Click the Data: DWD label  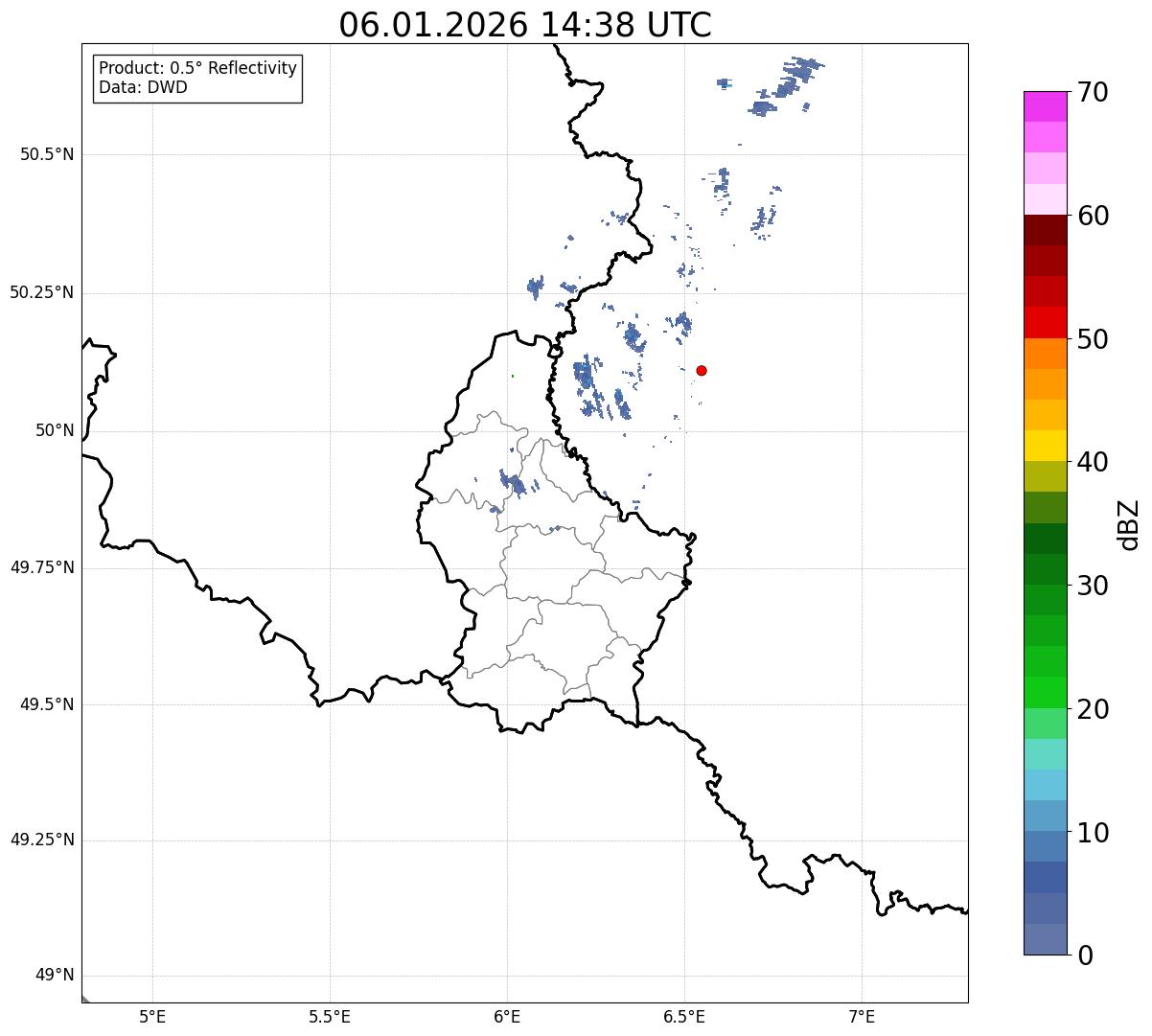click(x=143, y=87)
